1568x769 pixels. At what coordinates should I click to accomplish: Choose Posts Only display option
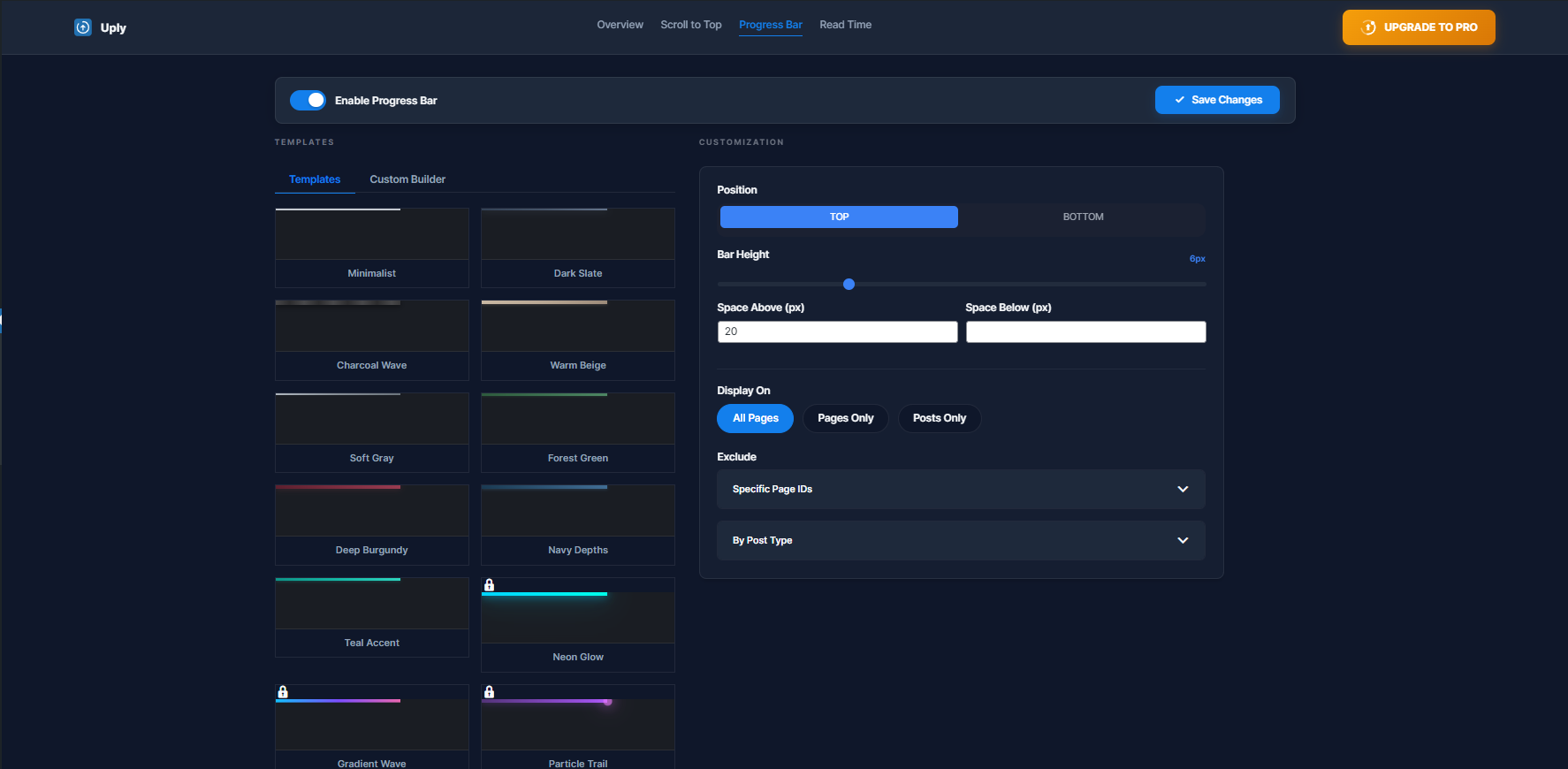pyautogui.click(x=940, y=418)
